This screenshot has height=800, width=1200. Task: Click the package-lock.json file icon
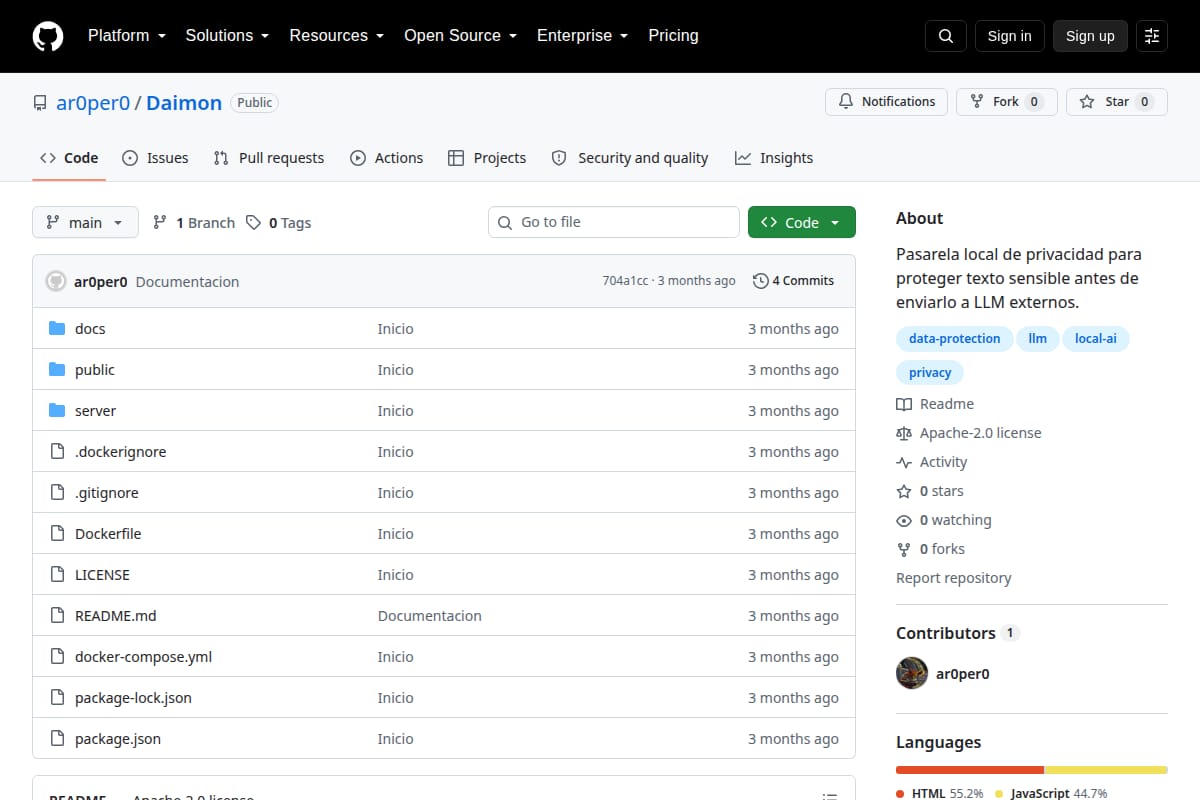57,697
